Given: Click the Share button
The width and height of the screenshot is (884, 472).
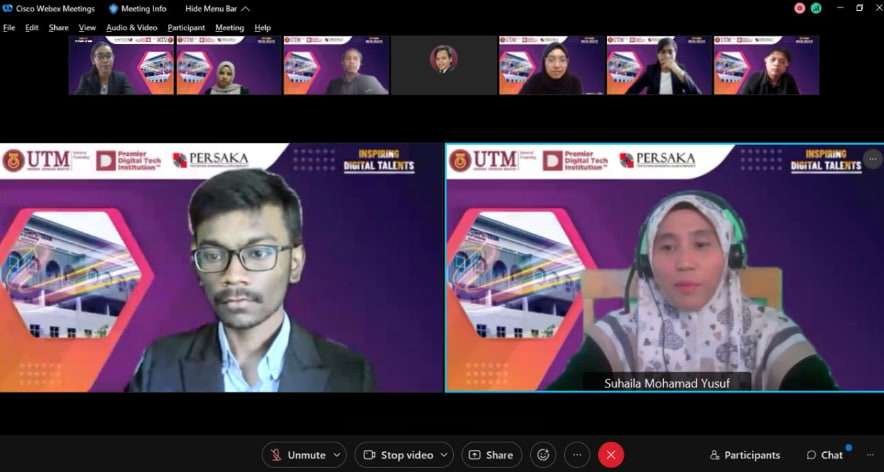Looking at the screenshot, I should click(491, 455).
